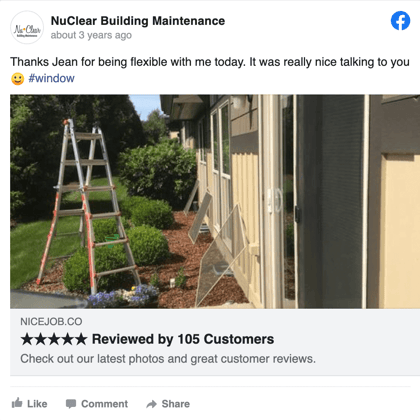Open NuClear Building Maintenance page name
The height and width of the screenshot is (420, 420).
(138, 21)
